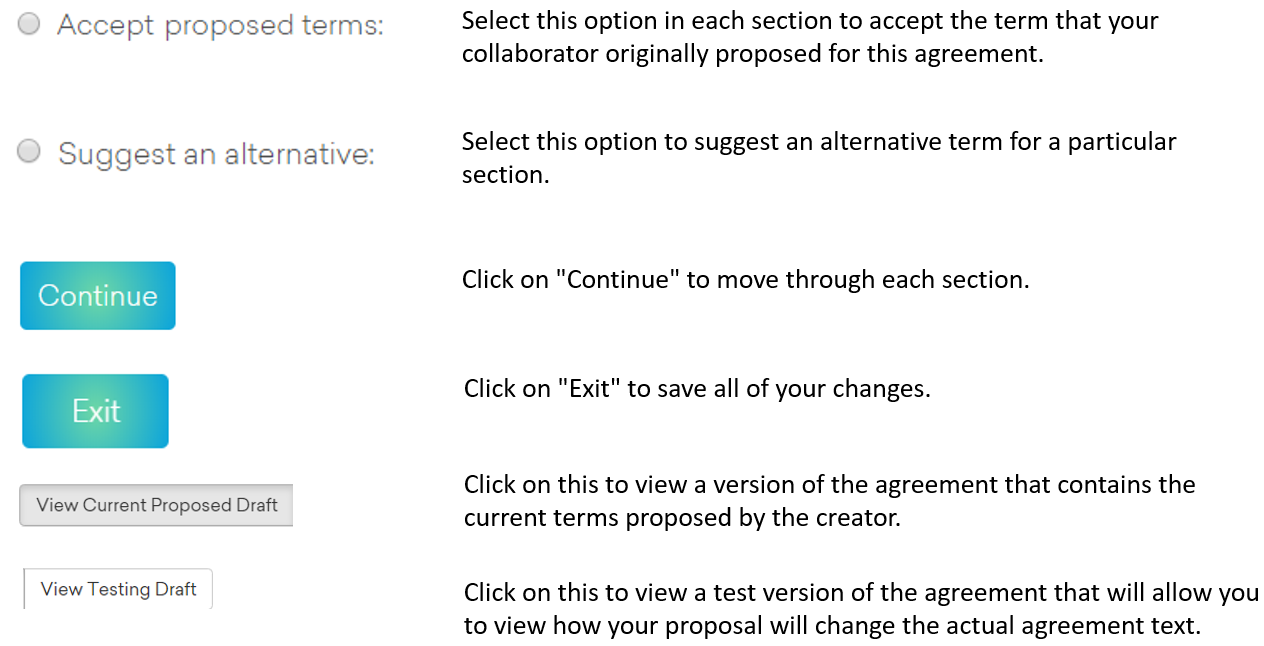Click the description line ending "agreement that contains the"
This screenshot has height=646, width=1264.
pos(829,485)
